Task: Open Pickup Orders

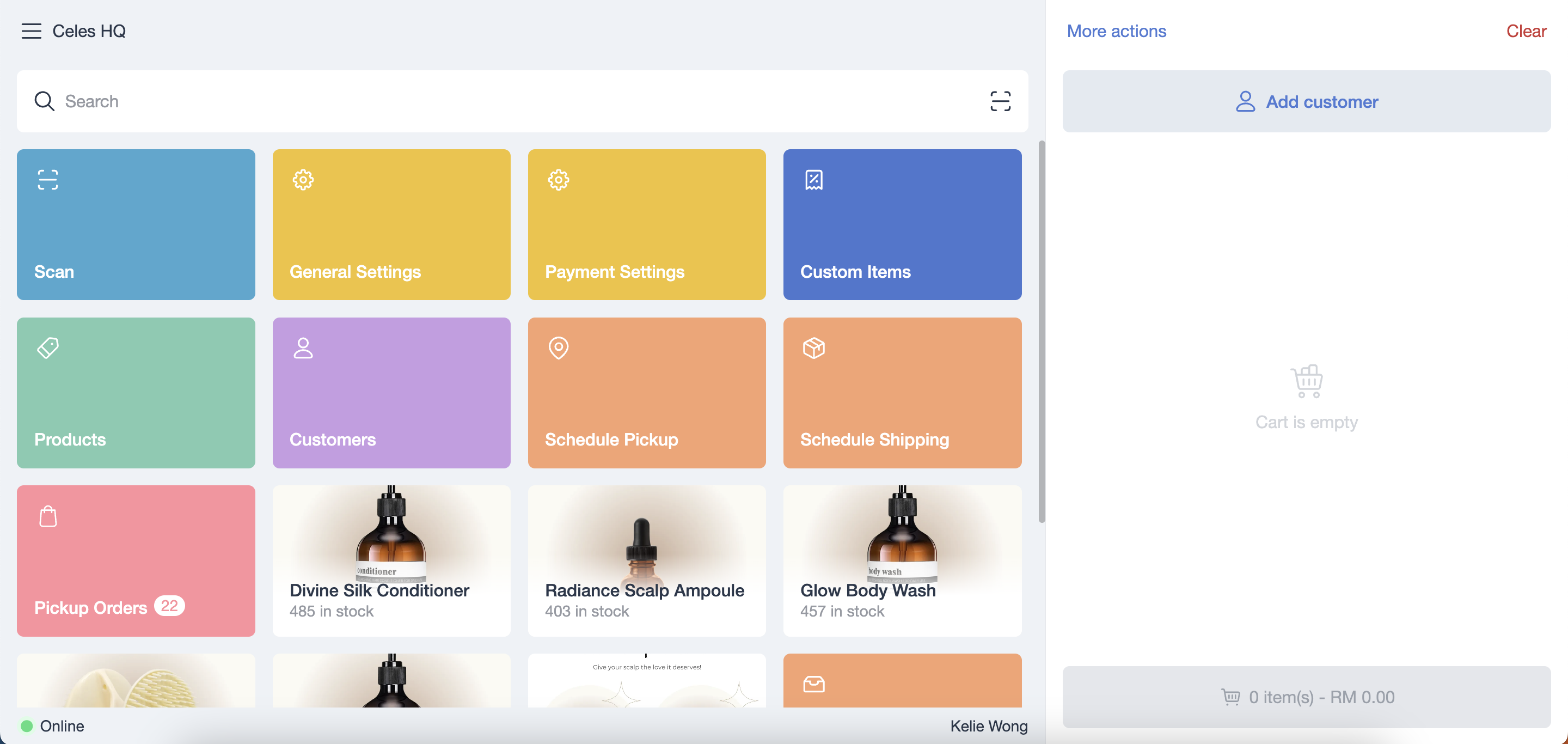Action: click(136, 560)
